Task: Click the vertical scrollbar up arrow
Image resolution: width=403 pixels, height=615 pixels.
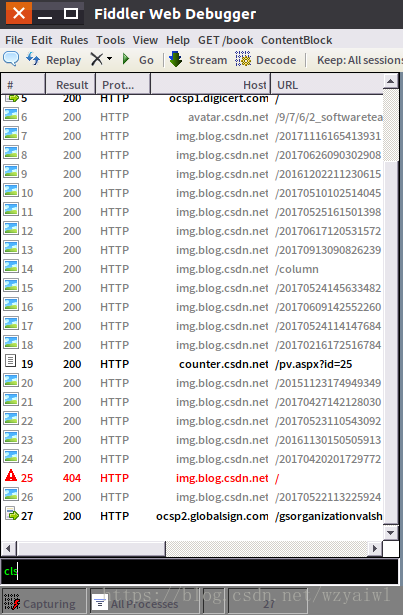Action: pyautogui.click(x=390, y=82)
